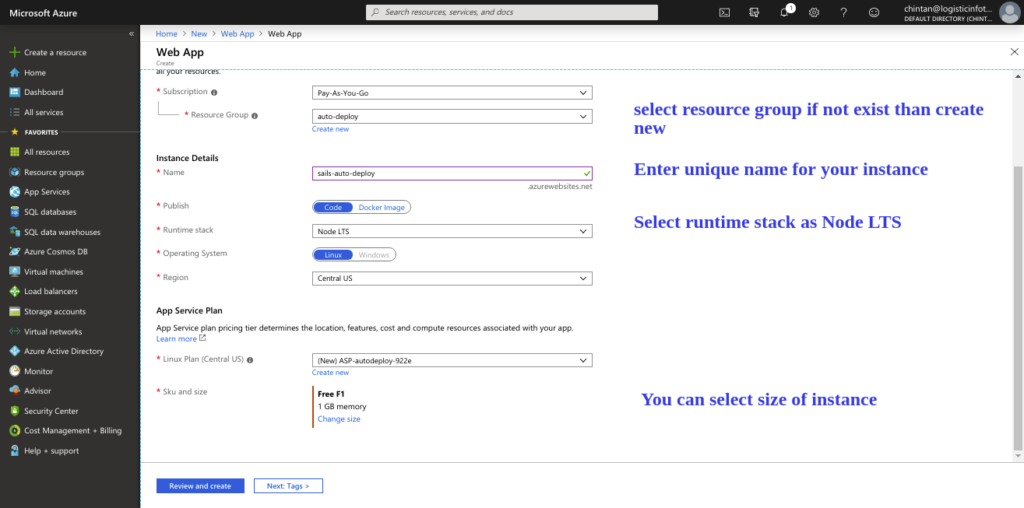The height and width of the screenshot is (508, 1024).
Task: Select Windows as operating system
Action: click(x=374, y=254)
